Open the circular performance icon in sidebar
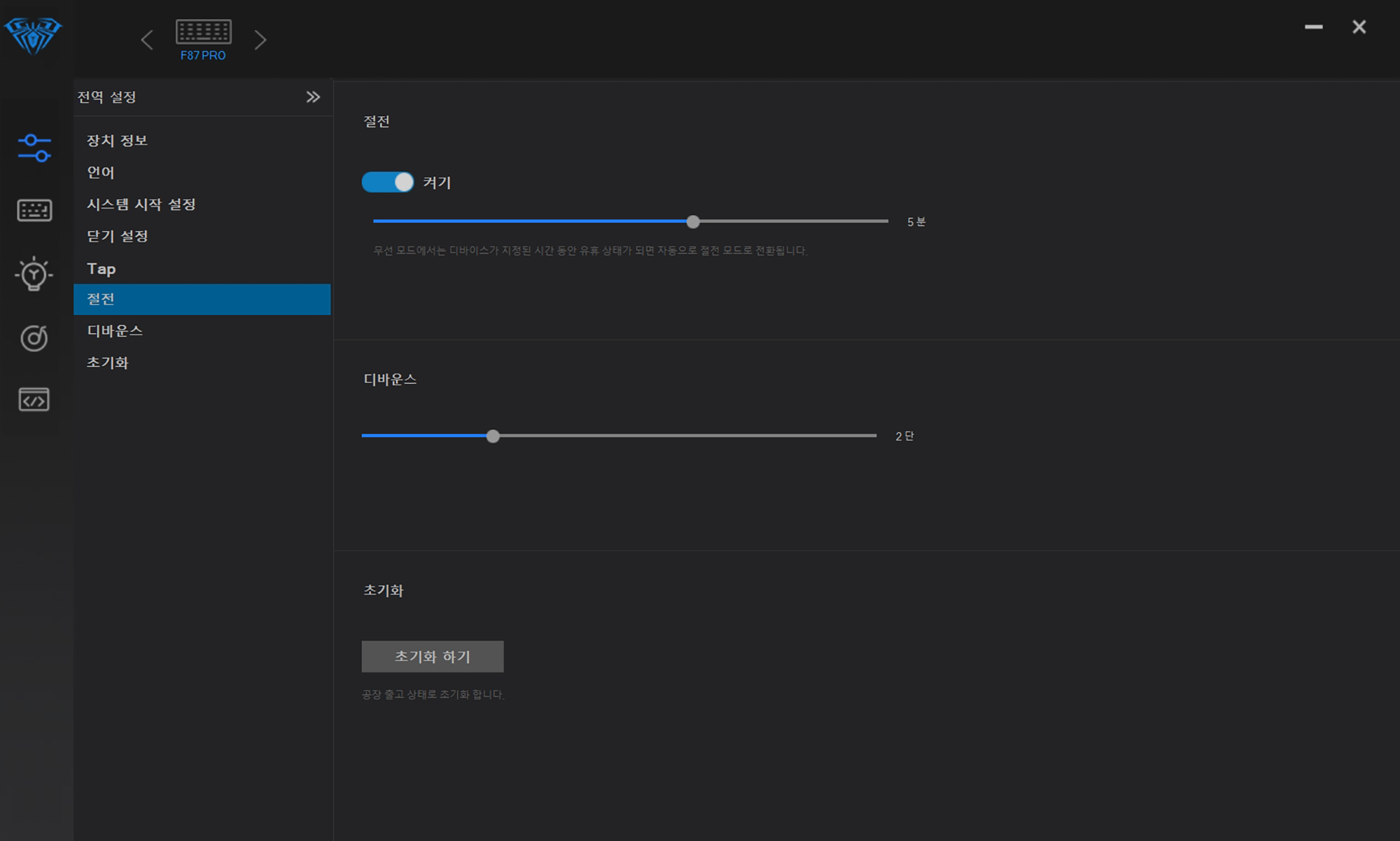The height and width of the screenshot is (841, 1400). coord(34,338)
